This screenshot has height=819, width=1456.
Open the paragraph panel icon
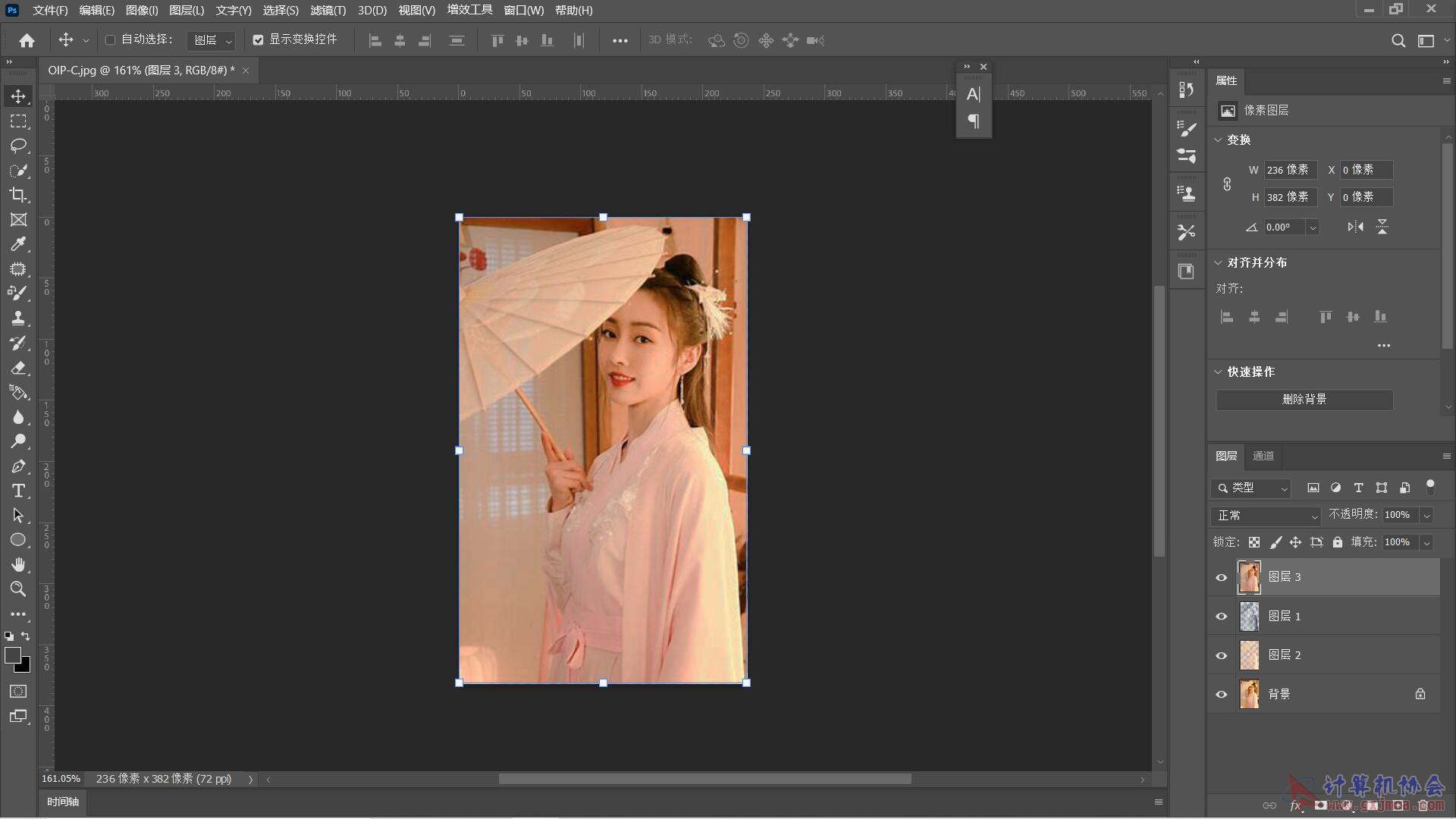click(x=974, y=121)
